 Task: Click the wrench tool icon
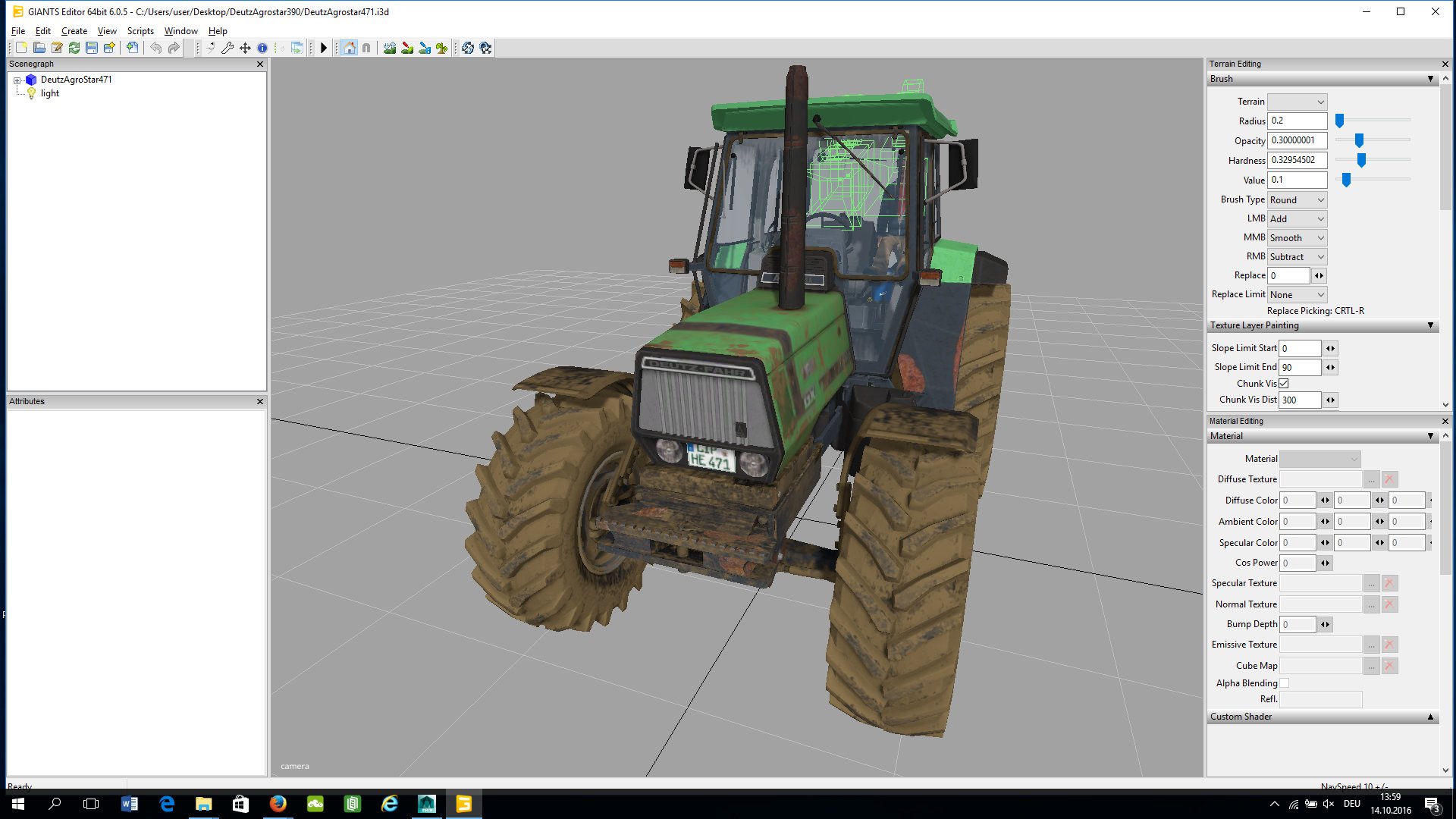227,48
